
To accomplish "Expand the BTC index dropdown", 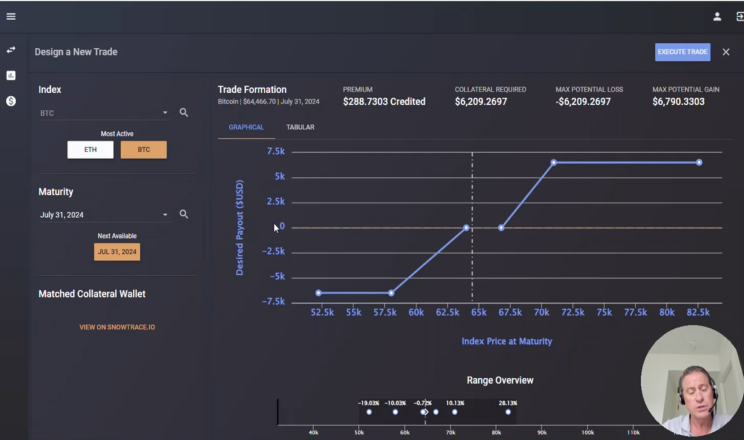I will (104, 113).
